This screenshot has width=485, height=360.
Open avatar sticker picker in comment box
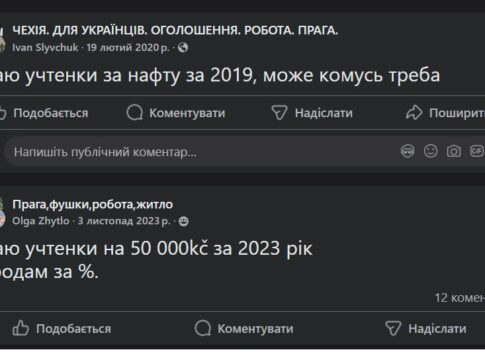[407, 151]
